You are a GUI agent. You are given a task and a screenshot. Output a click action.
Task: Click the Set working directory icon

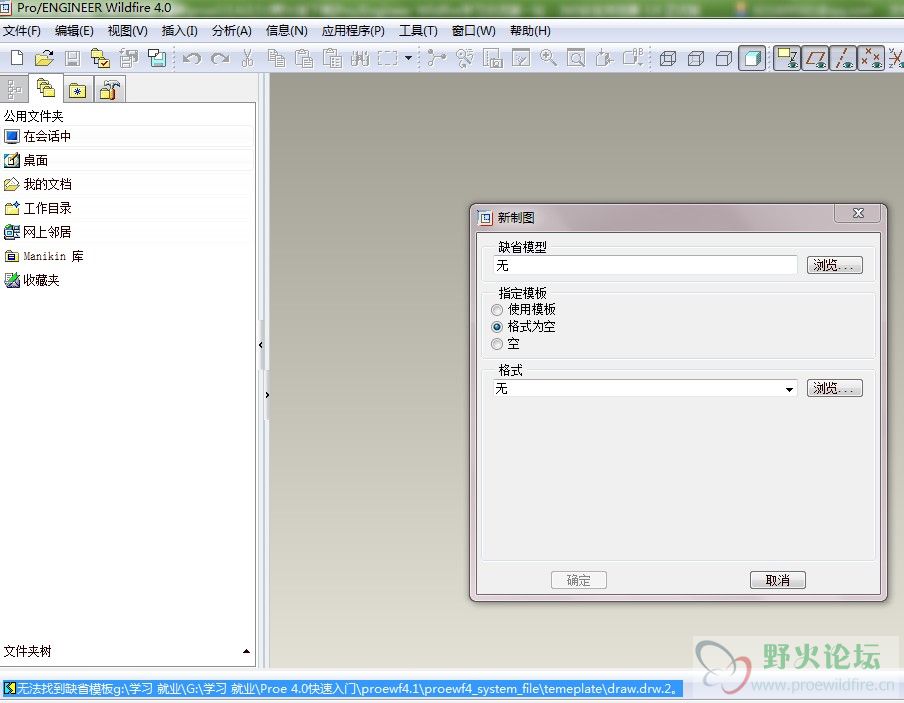(100, 58)
